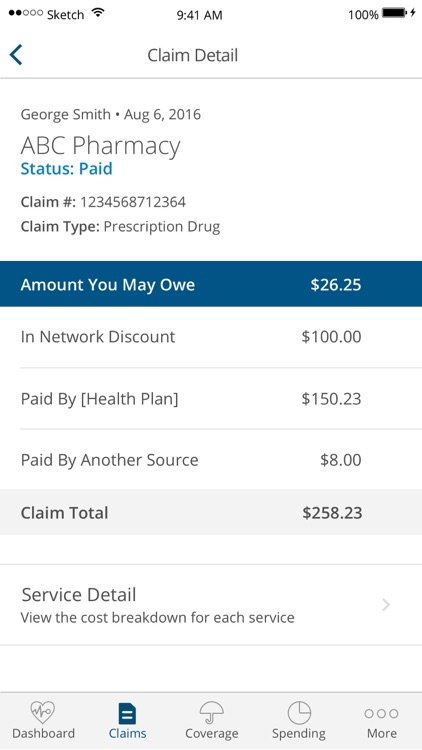Open the Dashboard heart icon tab
This screenshot has width=422, height=750.
[43, 712]
